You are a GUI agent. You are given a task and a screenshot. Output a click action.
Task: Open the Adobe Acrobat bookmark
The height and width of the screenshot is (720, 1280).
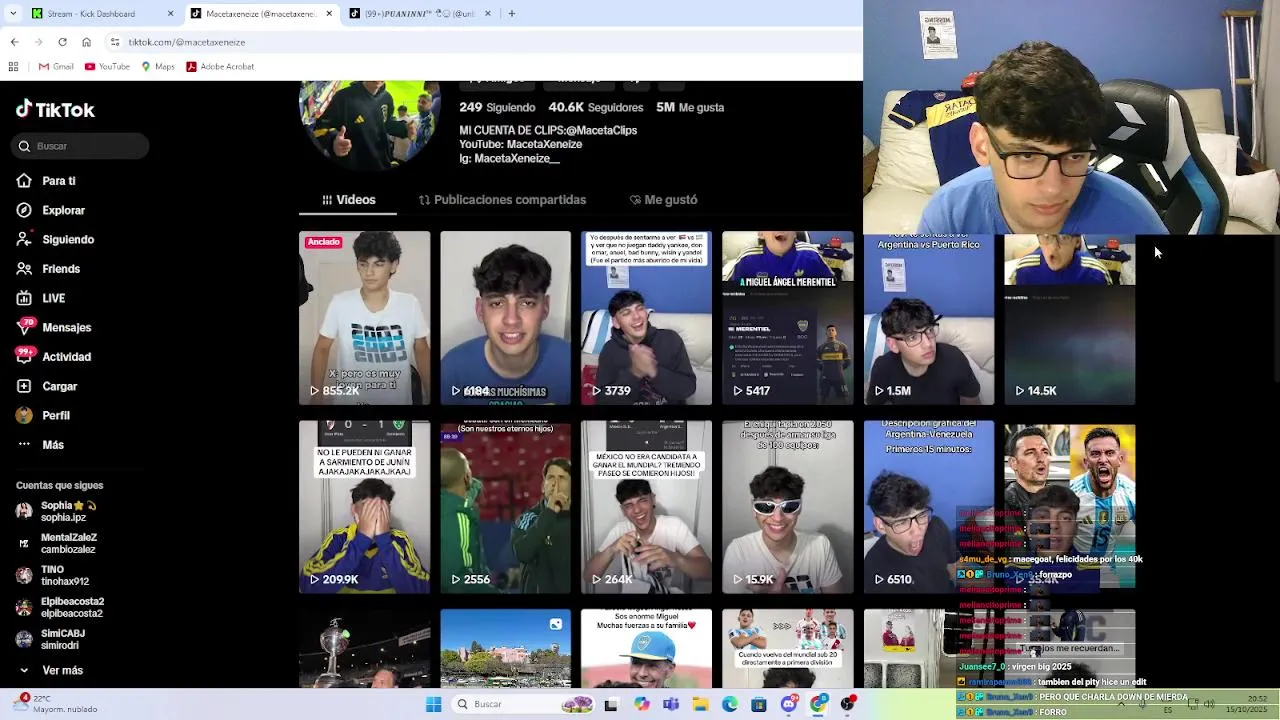(x=220, y=66)
